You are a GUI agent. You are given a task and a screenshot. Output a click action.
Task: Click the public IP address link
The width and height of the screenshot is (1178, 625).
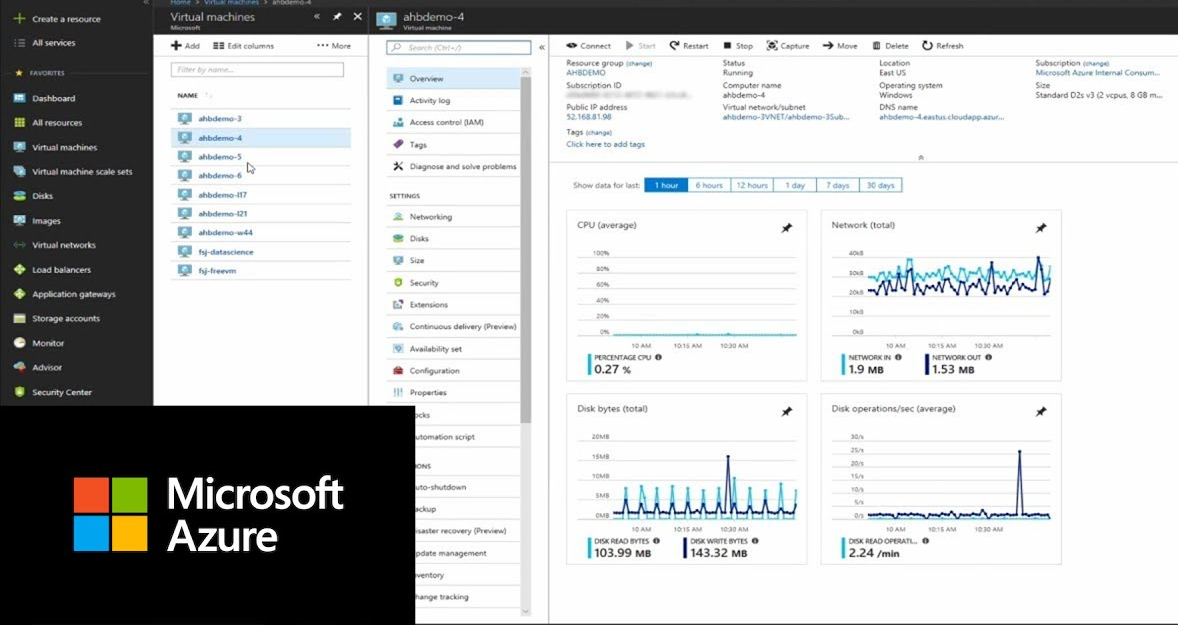click(x=589, y=117)
